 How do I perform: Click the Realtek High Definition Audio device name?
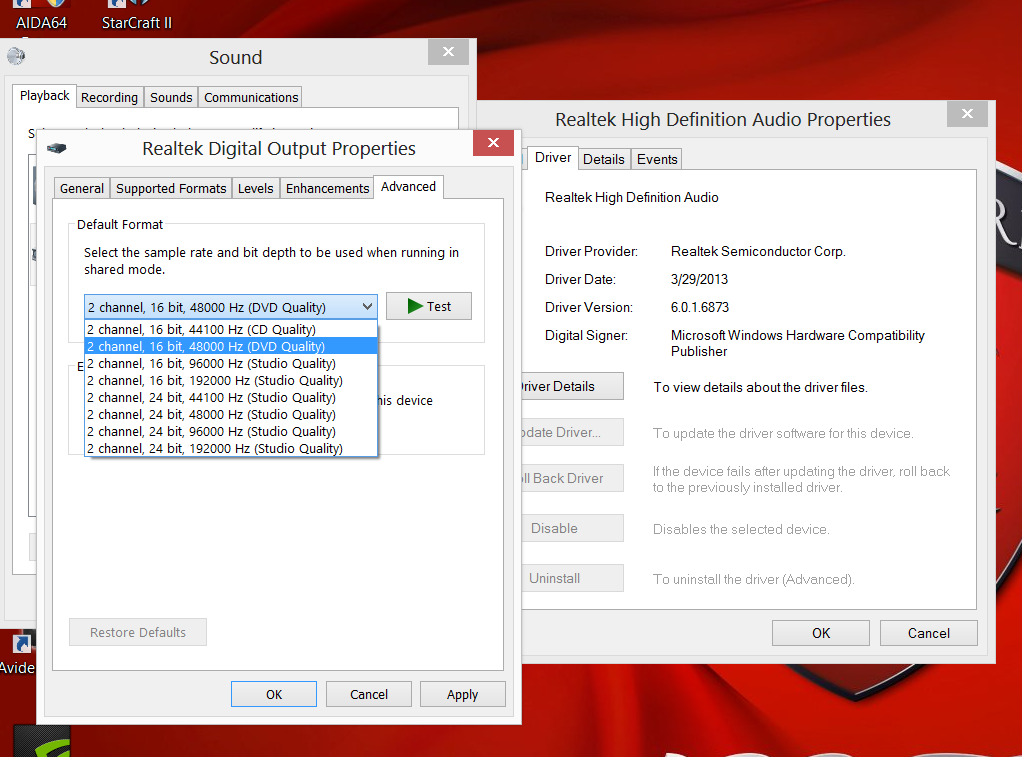632,197
